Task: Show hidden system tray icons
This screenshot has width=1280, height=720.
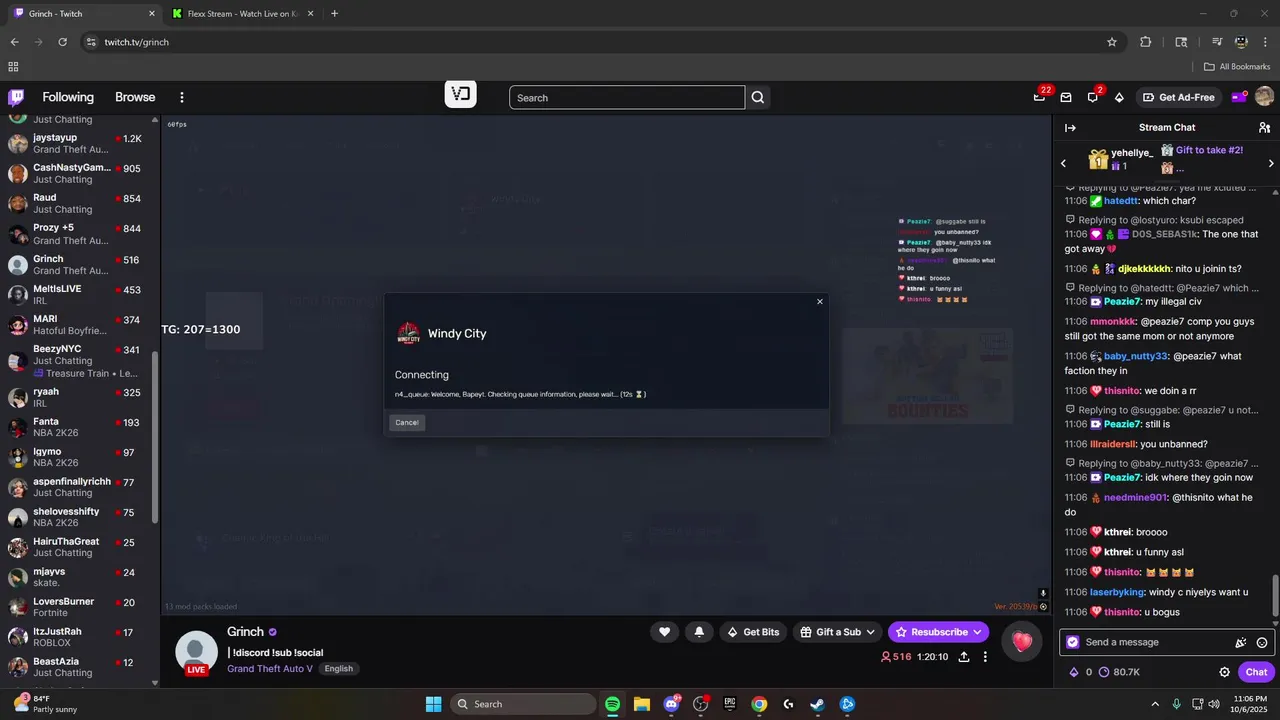Action: (x=1155, y=704)
